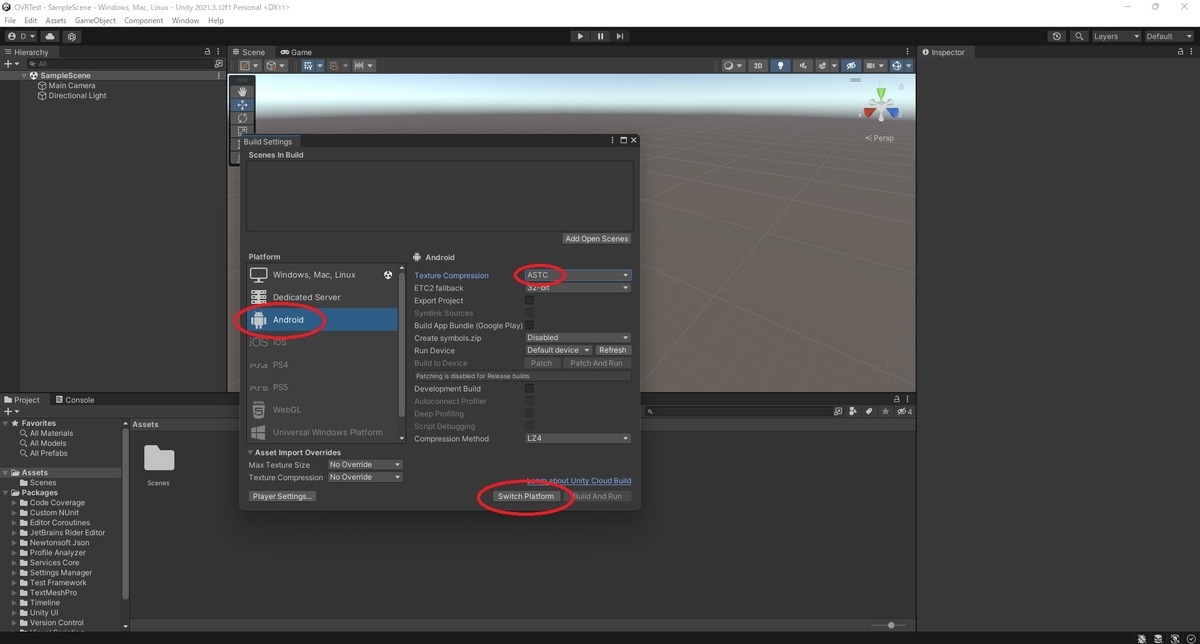Image resolution: width=1200 pixels, height=644 pixels.
Task: Expand Code Coverage package folder
Action: 14,503
